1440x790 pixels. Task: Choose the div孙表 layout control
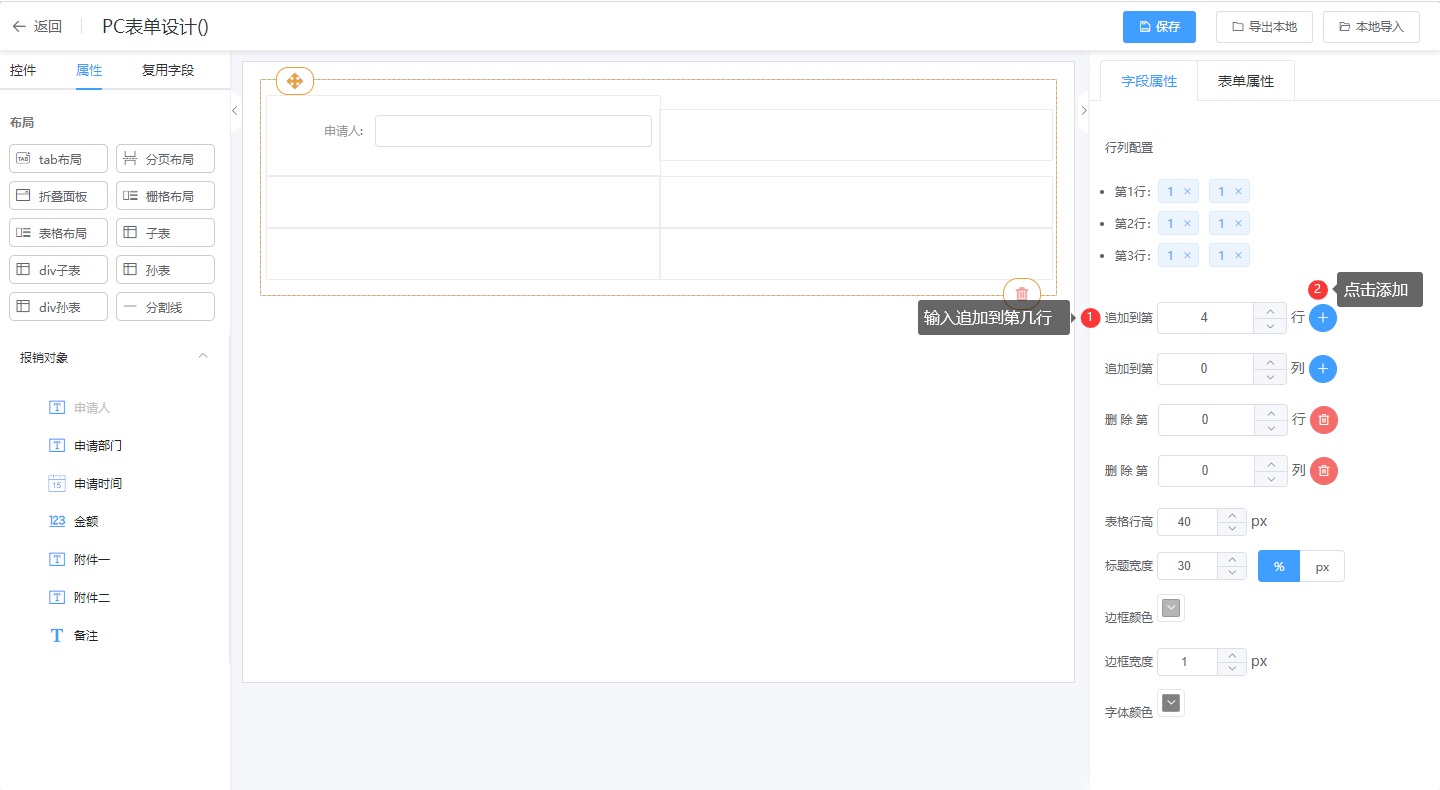coord(59,307)
